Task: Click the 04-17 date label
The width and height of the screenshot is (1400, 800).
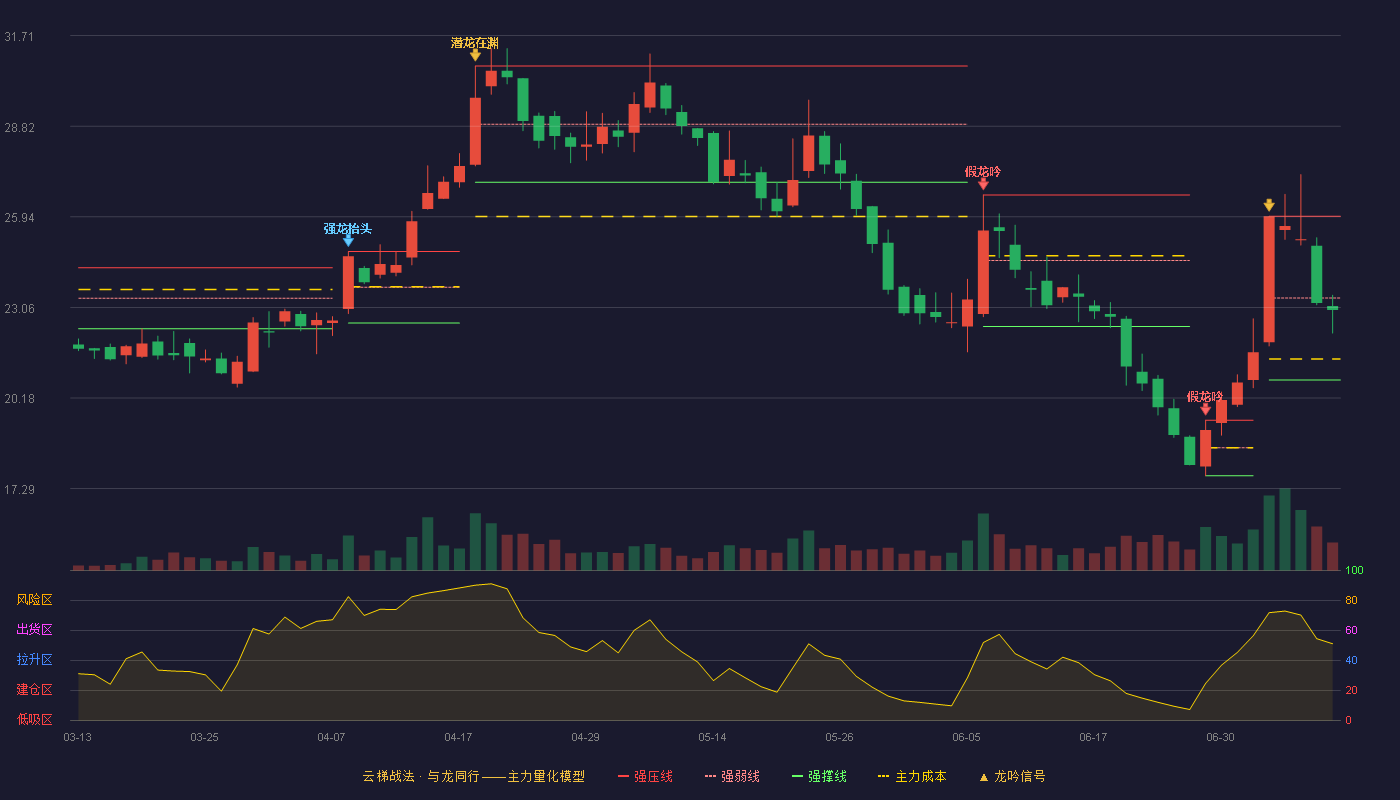Action: click(x=458, y=737)
